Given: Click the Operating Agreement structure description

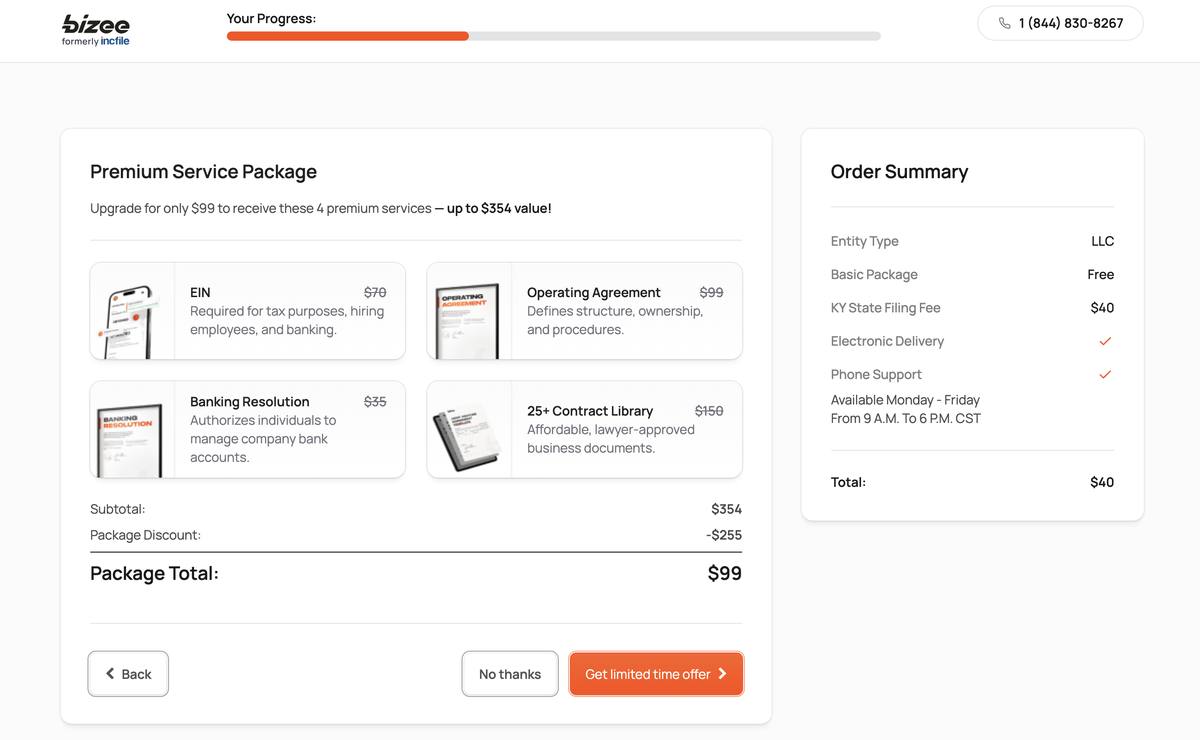Looking at the screenshot, I should pos(615,320).
